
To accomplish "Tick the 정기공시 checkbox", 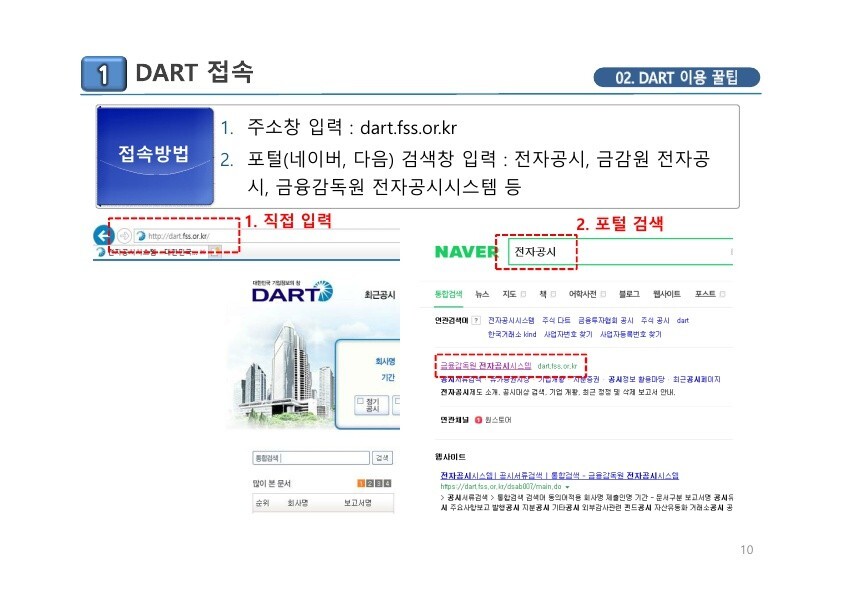I will pyautogui.click(x=360, y=401).
